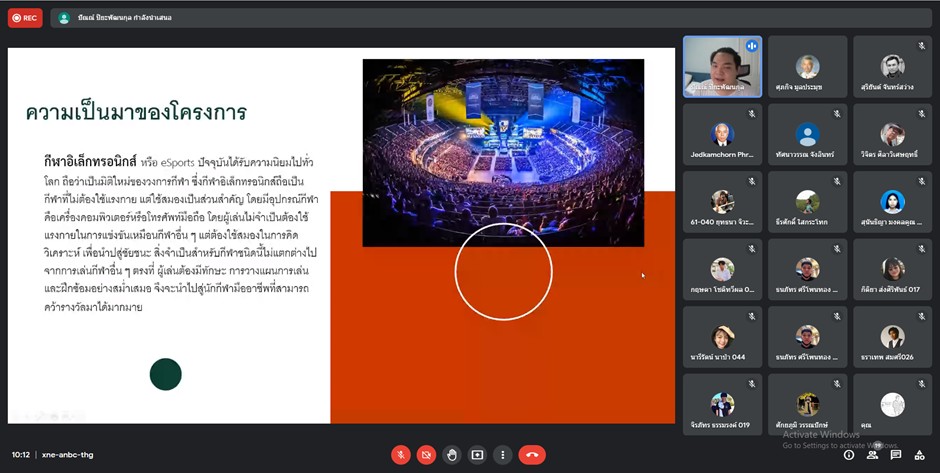Open the meeting details info icon
Screen dimensions: 940x473
pyautogui.click(x=849, y=455)
